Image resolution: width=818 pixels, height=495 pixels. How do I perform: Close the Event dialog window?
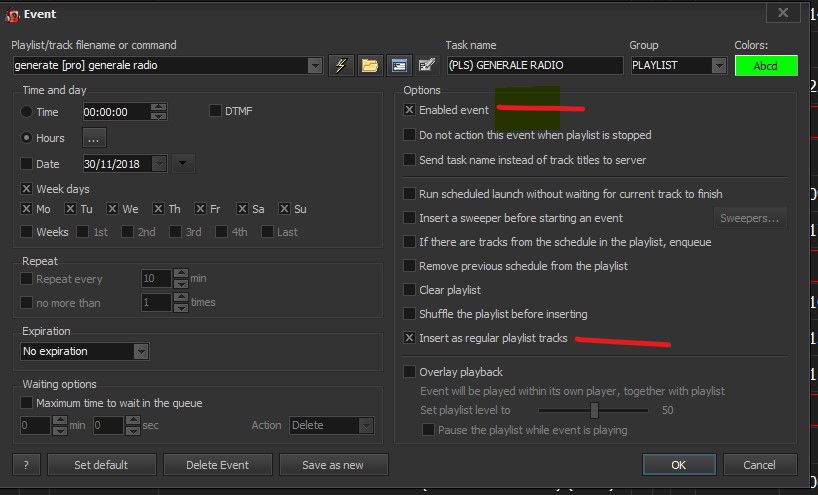click(783, 13)
